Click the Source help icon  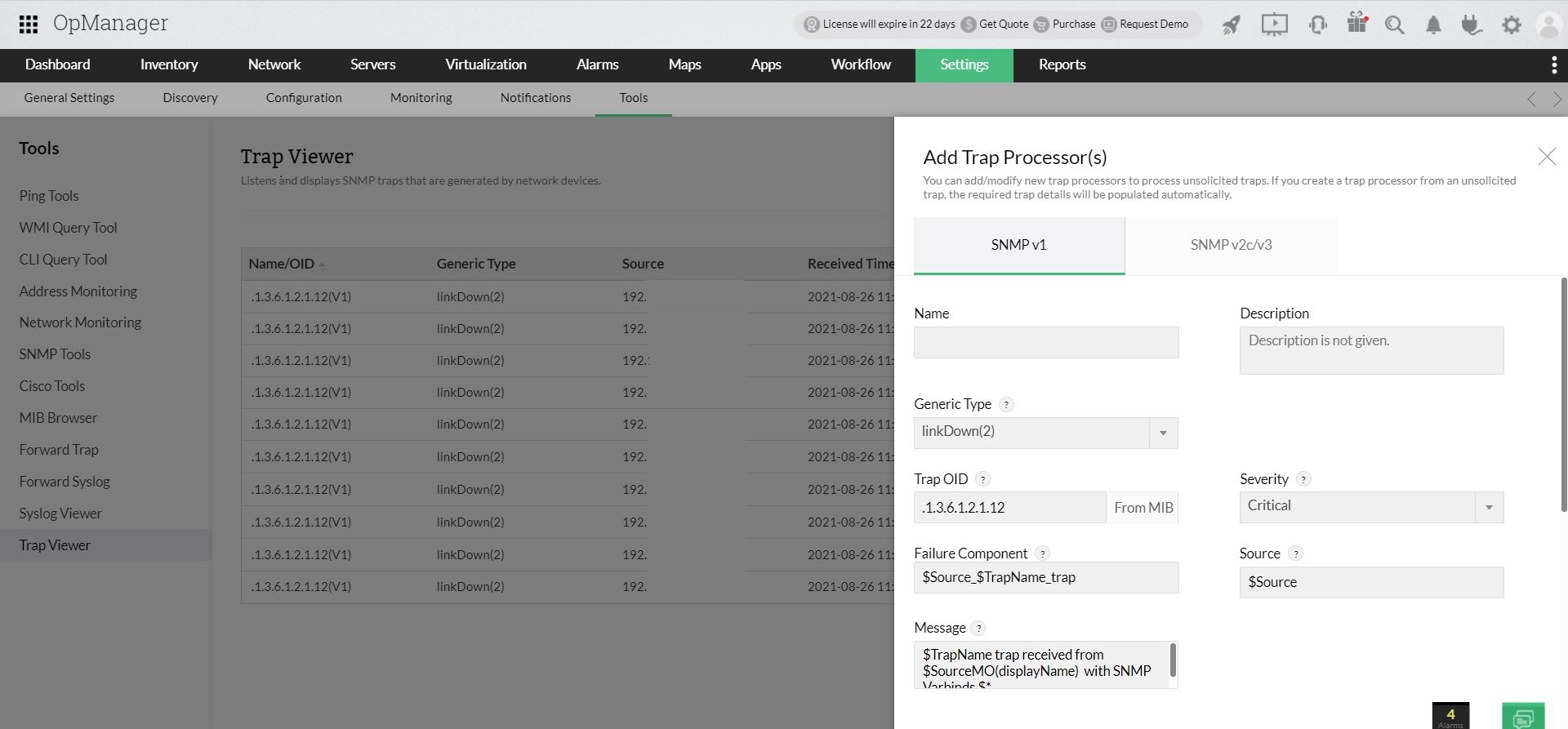point(1295,553)
